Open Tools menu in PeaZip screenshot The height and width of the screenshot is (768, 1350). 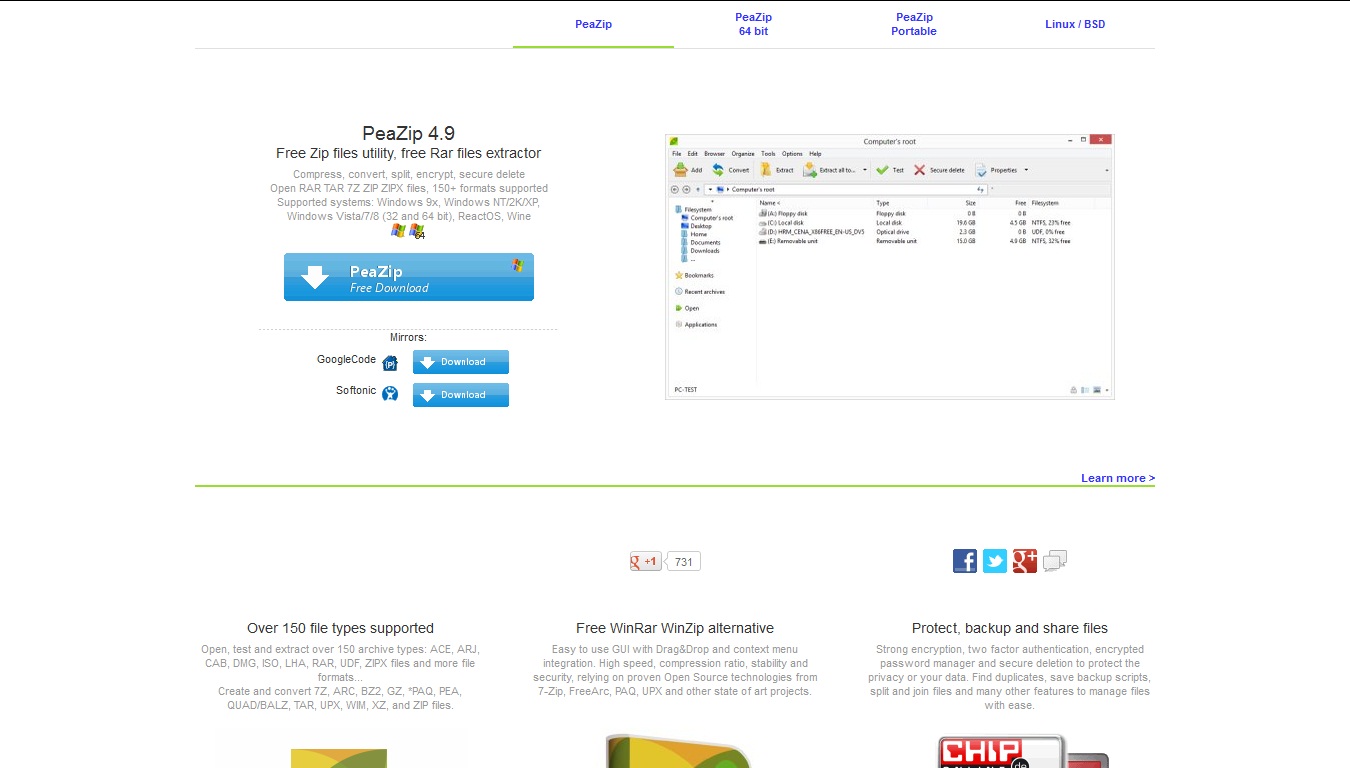click(x=768, y=154)
